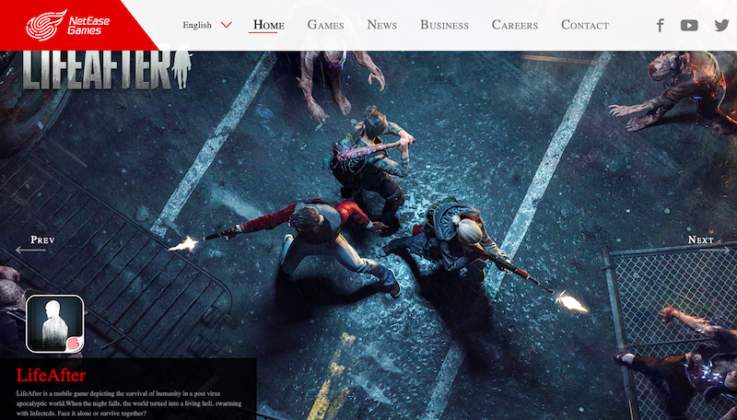Image resolution: width=737 pixels, height=420 pixels.
Task: Click the large LIFEAFTER banner logo
Action: point(107,70)
